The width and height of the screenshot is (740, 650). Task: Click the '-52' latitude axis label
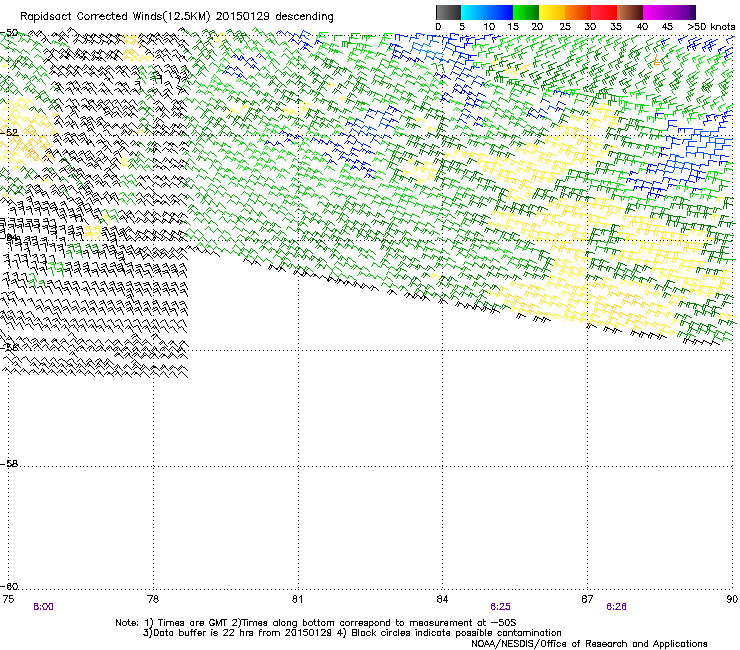pyautogui.click(x=9, y=133)
